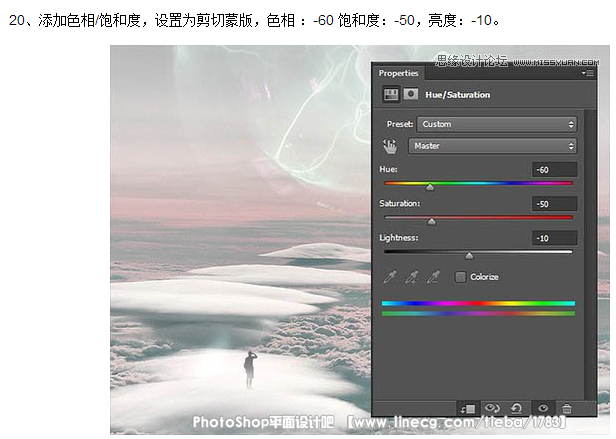Click the clip to layer icon
The height and width of the screenshot is (439, 616).
click(x=467, y=408)
